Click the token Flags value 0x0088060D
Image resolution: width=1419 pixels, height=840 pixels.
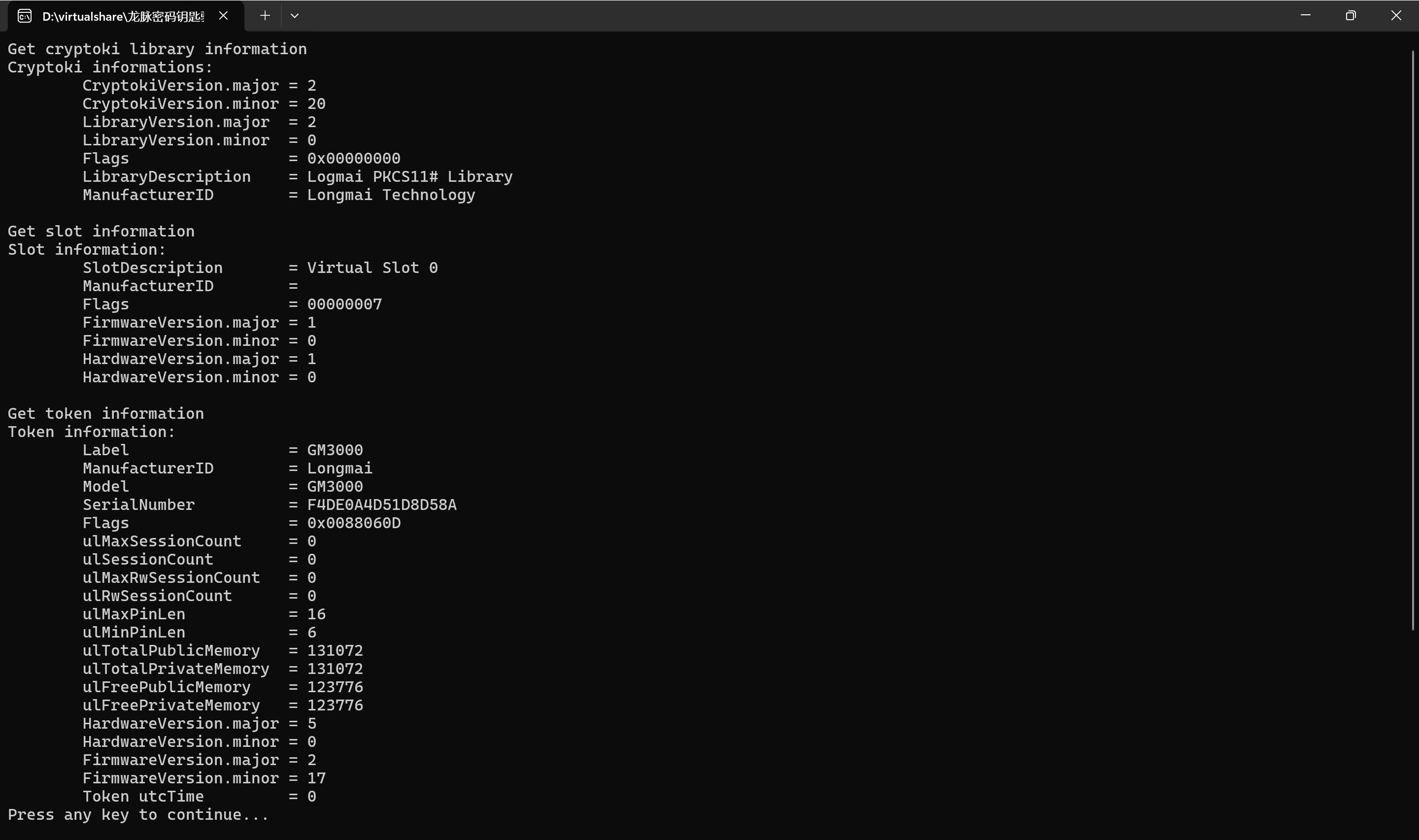click(x=354, y=522)
